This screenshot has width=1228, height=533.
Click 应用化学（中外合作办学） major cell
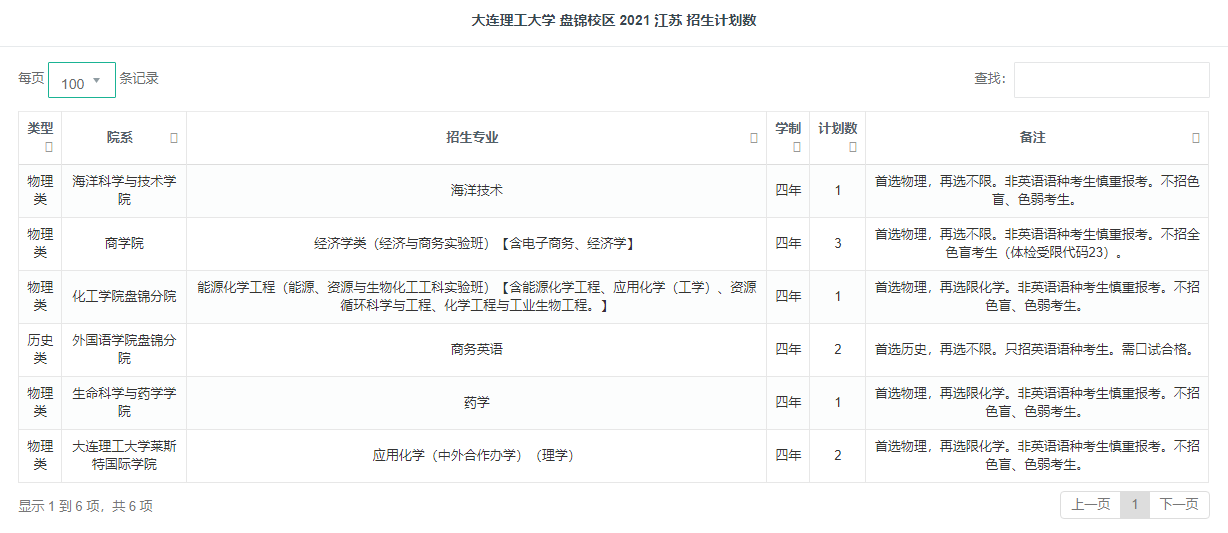pos(476,456)
